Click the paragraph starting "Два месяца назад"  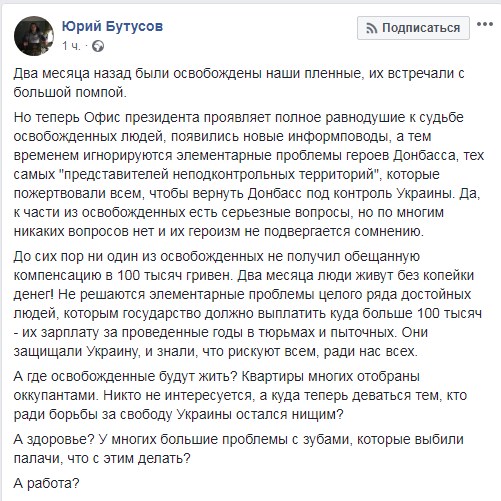coord(239,83)
